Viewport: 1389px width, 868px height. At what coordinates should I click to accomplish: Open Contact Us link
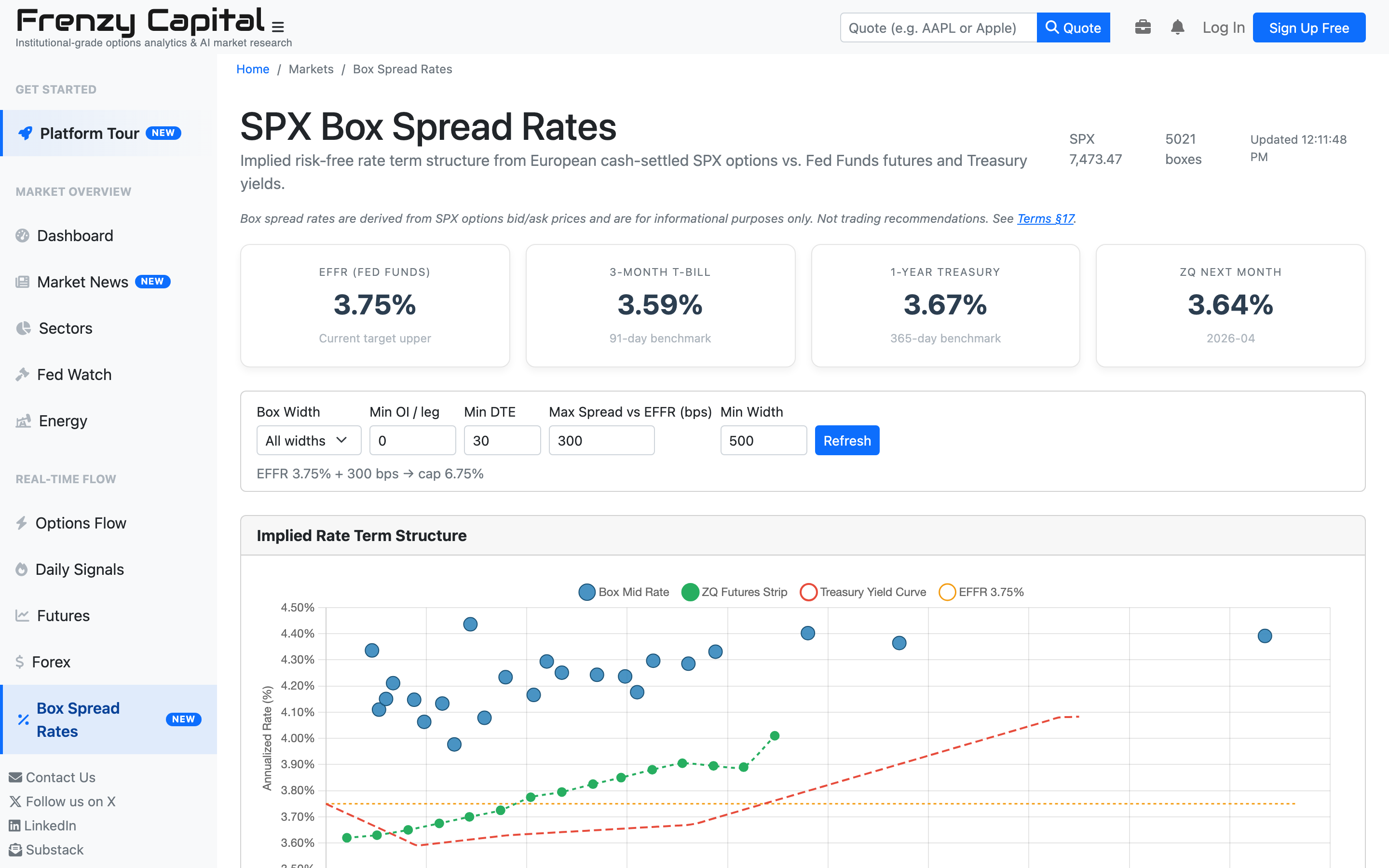pos(52,777)
